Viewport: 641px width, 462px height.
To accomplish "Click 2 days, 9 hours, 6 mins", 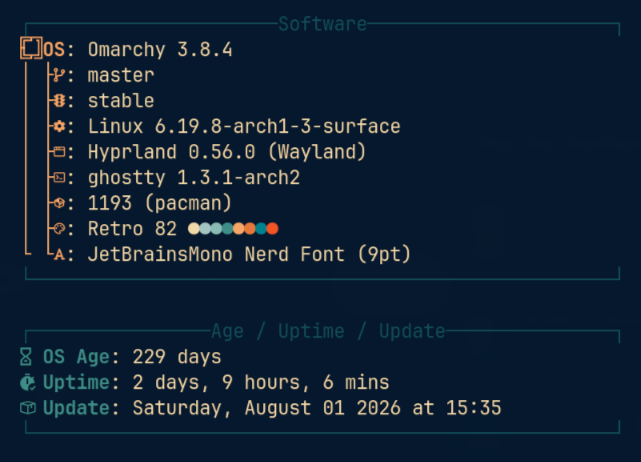I will point(261,383).
